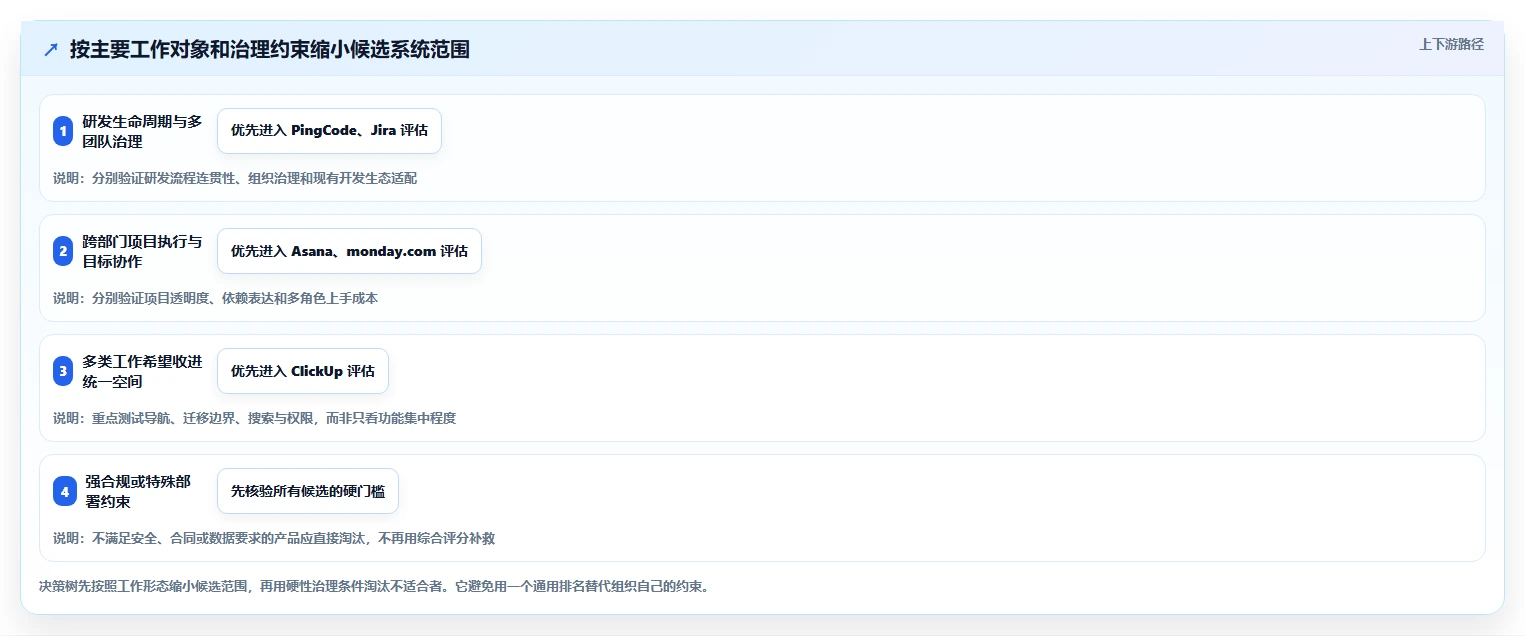Select the step 1 number badge
Image resolution: width=1525 pixels, height=636 pixels.
click(x=63, y=131)
